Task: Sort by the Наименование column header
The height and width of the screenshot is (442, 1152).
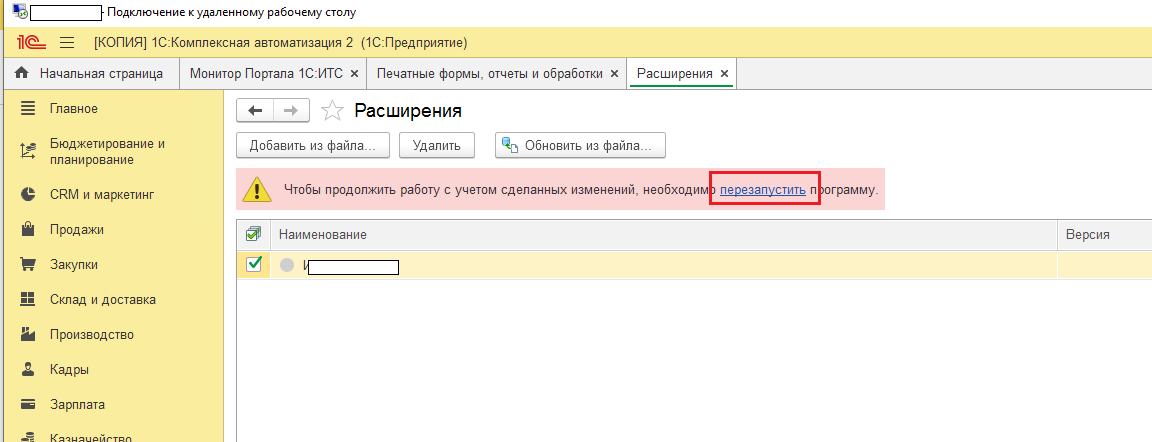Action: pos(663,234)
